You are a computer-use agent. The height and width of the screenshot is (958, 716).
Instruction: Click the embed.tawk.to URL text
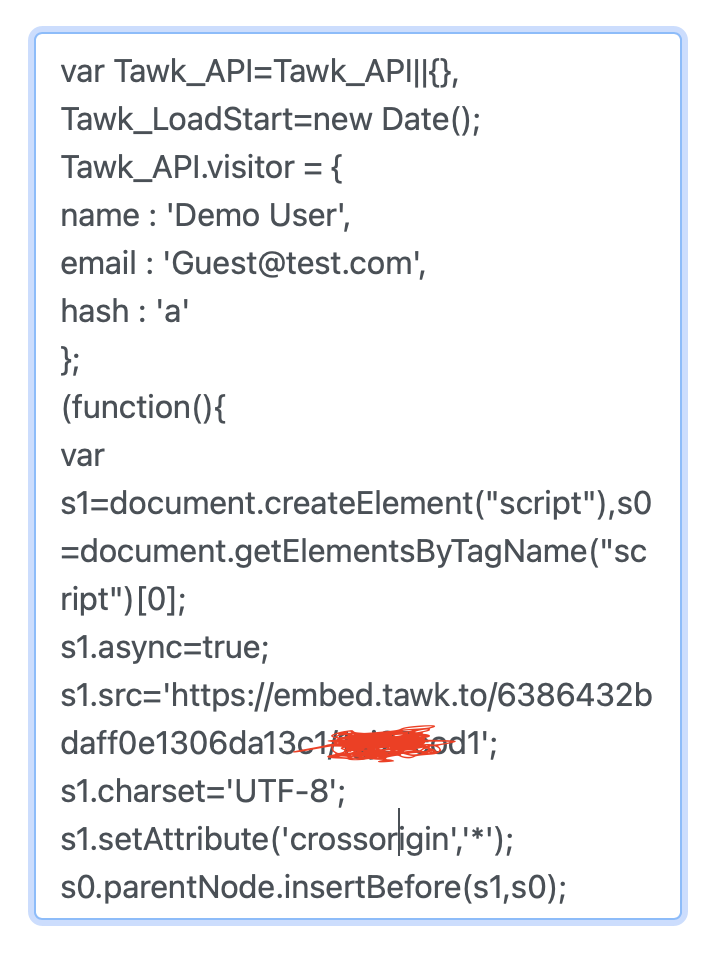[411, 695]
